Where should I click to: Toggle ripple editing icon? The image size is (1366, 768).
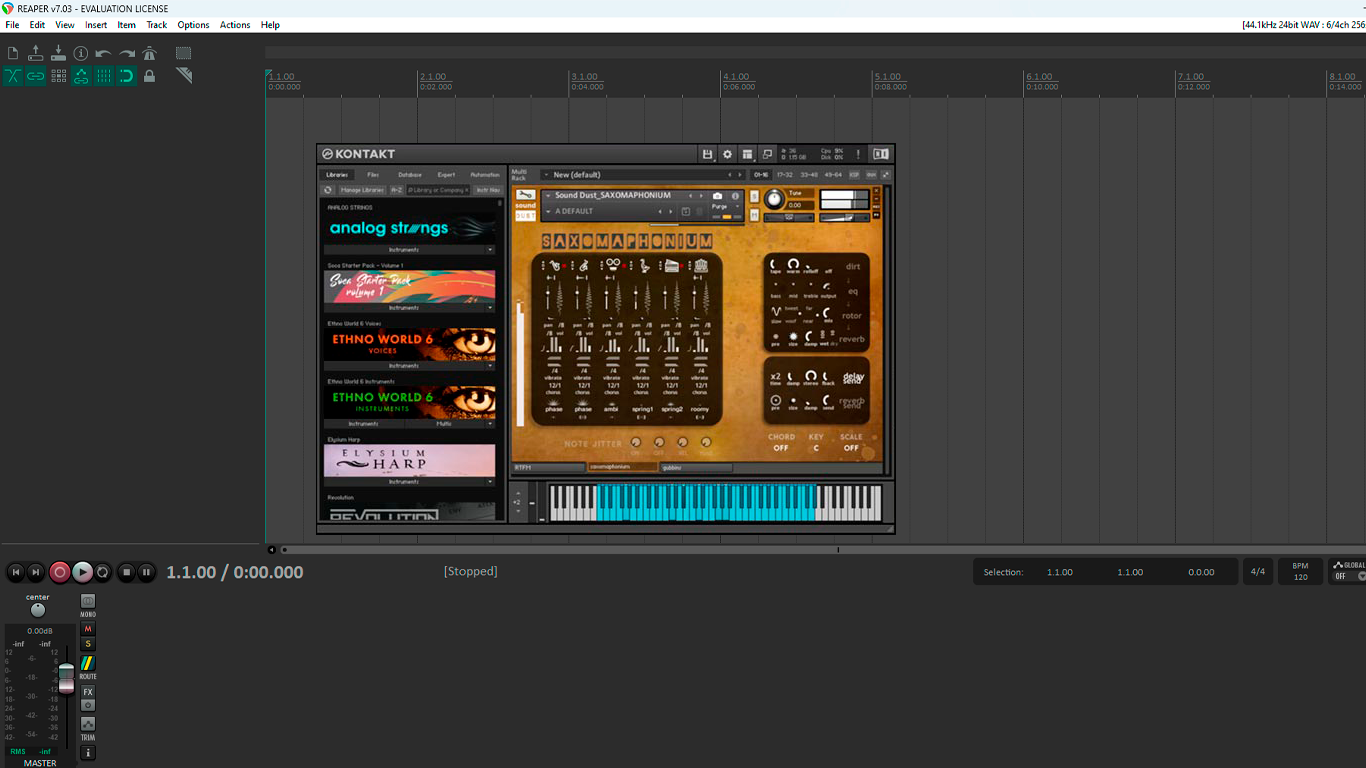(x=58, y=76)
